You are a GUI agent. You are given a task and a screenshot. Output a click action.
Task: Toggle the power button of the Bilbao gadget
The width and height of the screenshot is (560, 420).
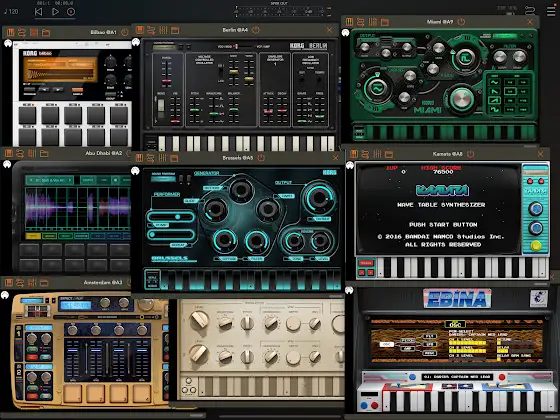click(x=124, y=32)
